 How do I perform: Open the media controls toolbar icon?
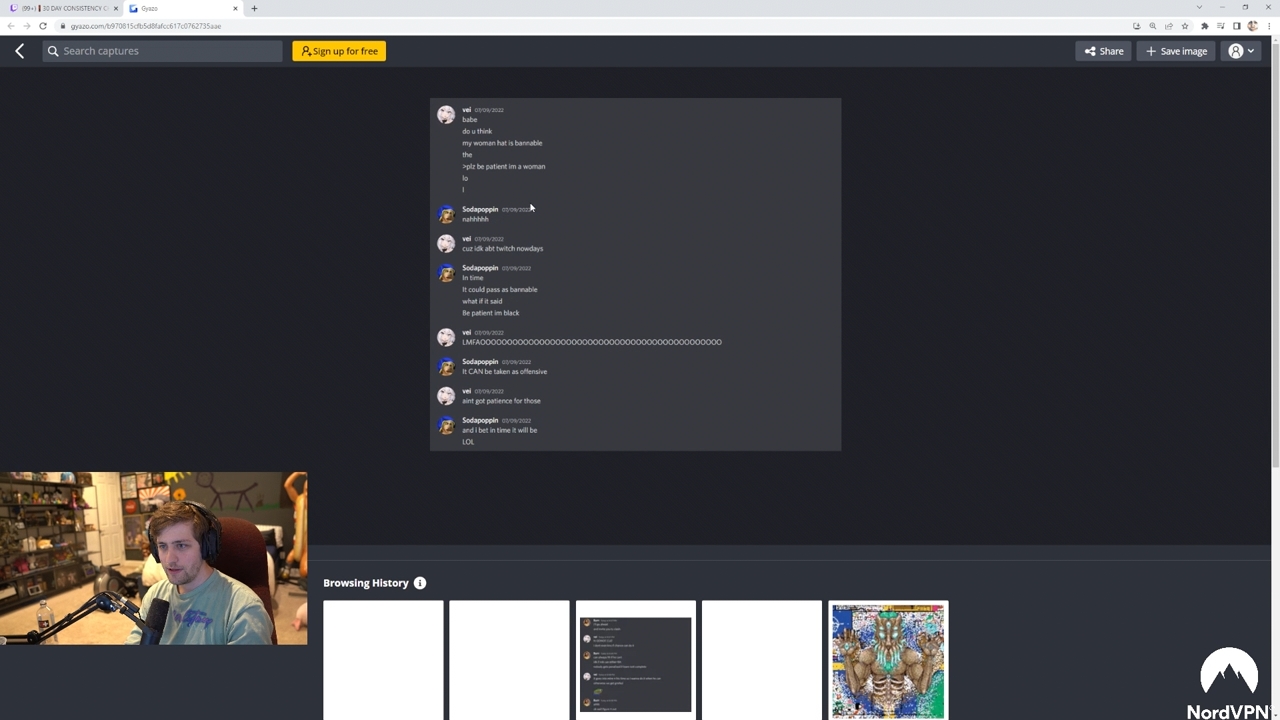[x=1220, y=26]
